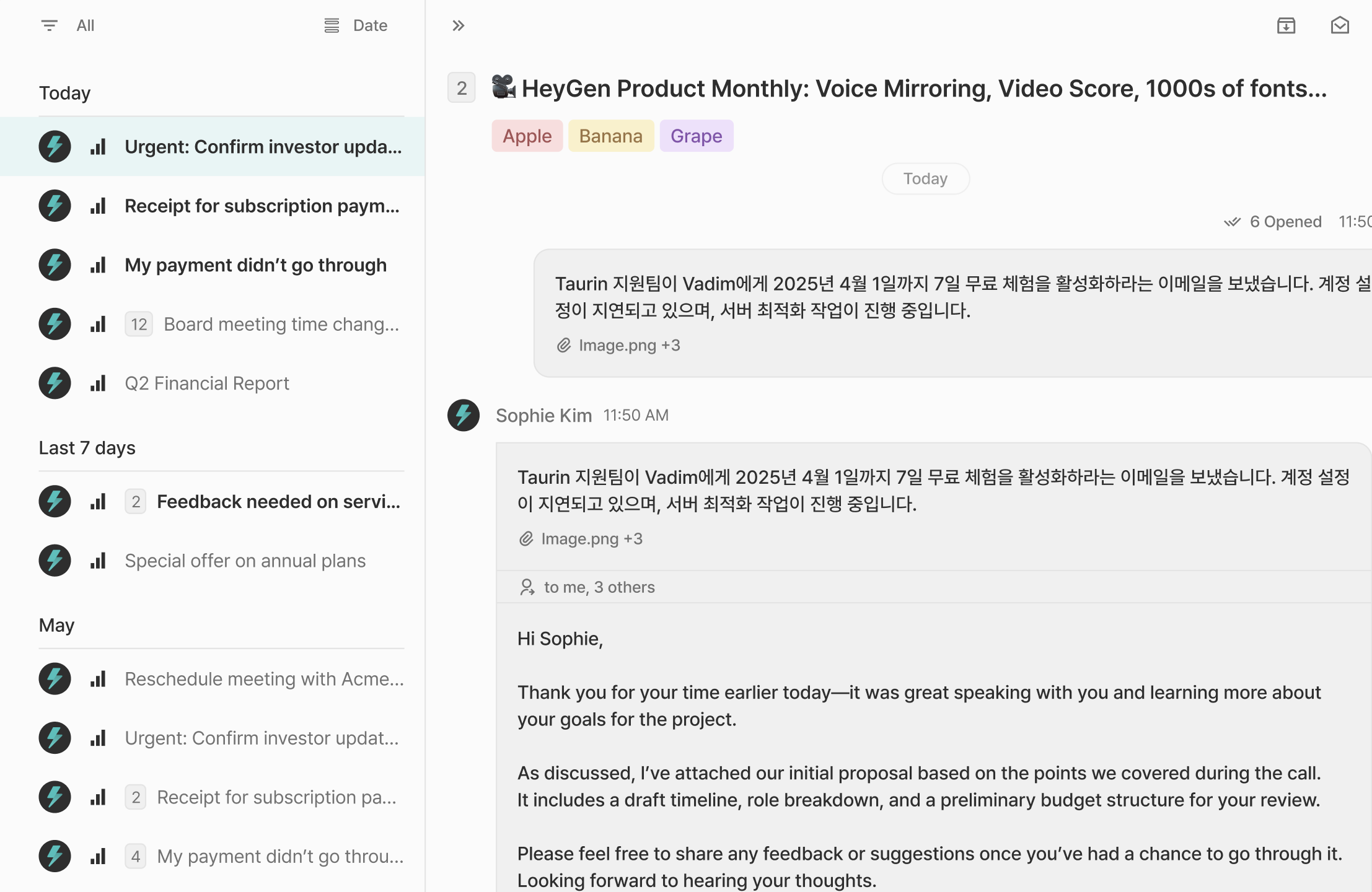
Task: Open Feedback needed on service email
Action: pos(278,502)
